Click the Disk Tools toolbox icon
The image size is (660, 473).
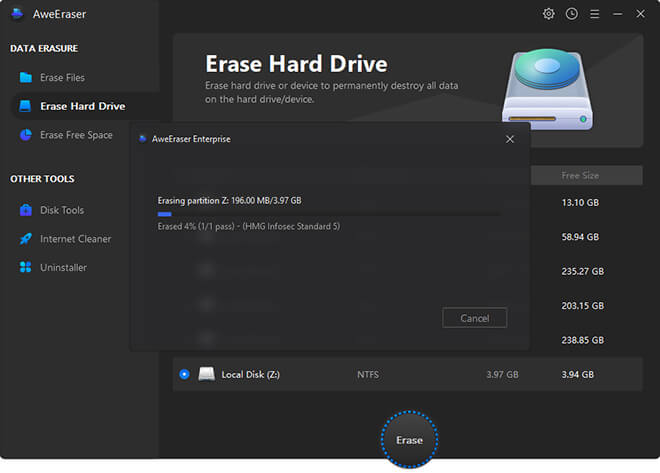point(26,210)
